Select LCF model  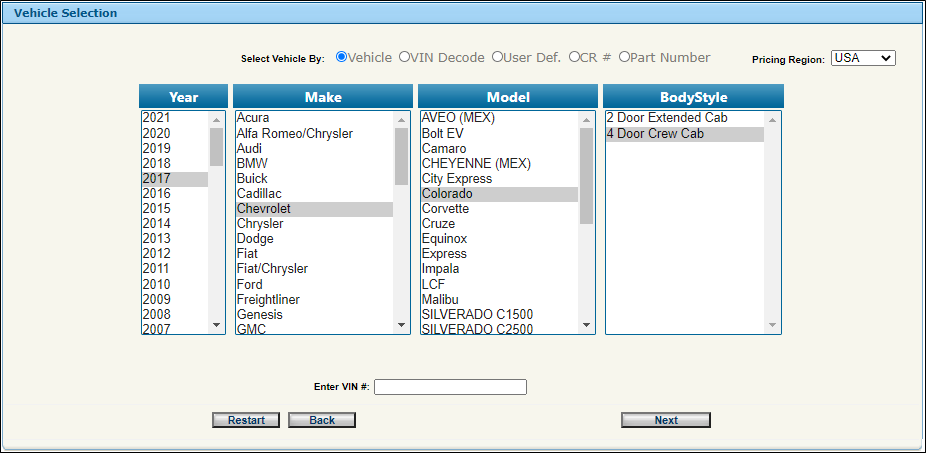(499, 284)
